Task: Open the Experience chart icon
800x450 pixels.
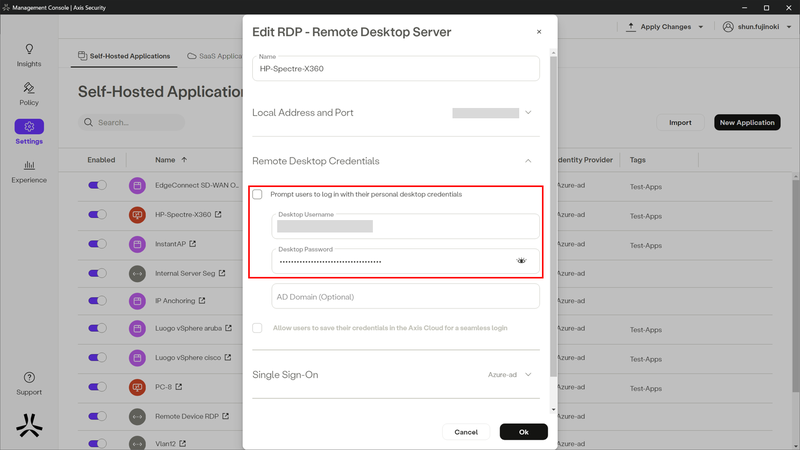Action: tap(29, 165)
